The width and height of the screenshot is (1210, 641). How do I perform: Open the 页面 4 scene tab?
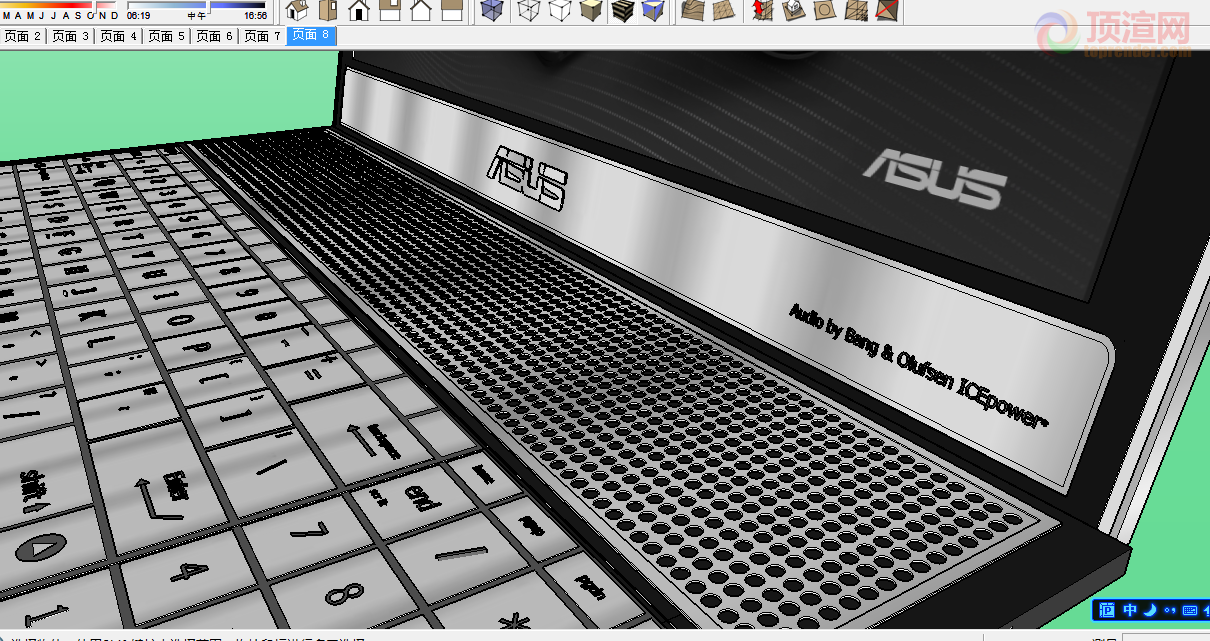point(119,36)
